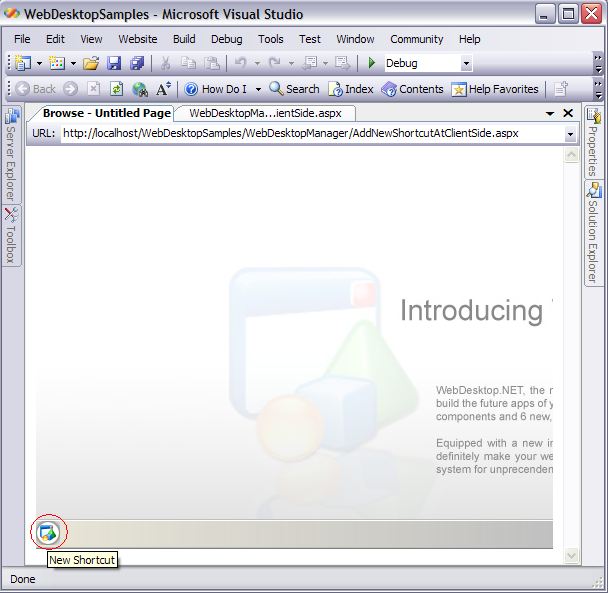Expand the How Do I dropdown
This screenshot has width=608, height=593.
pyautogui.click(x=258, y=89)
